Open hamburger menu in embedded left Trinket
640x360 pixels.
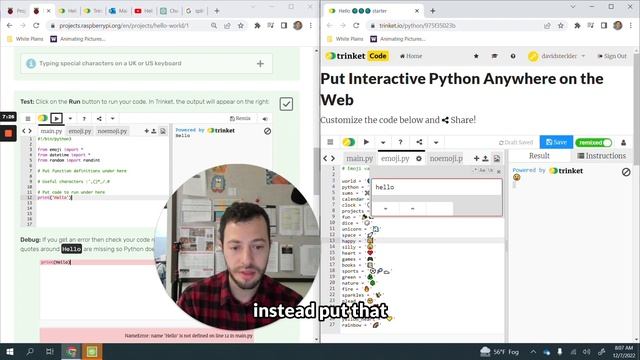click(x=28, y=118)
